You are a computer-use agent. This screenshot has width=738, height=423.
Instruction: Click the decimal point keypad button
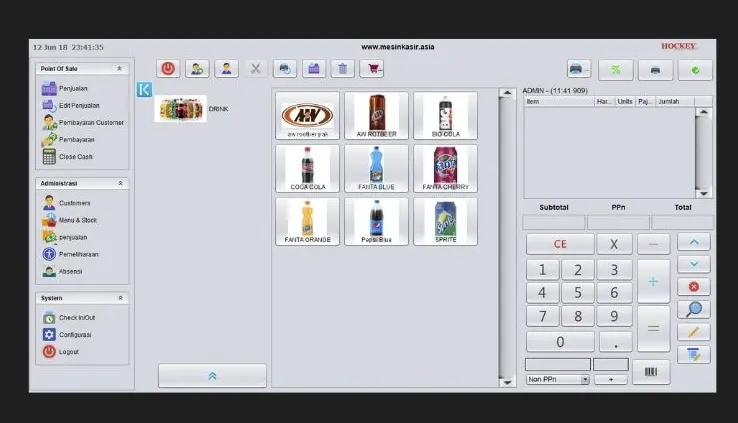click(x=616, y=342)
